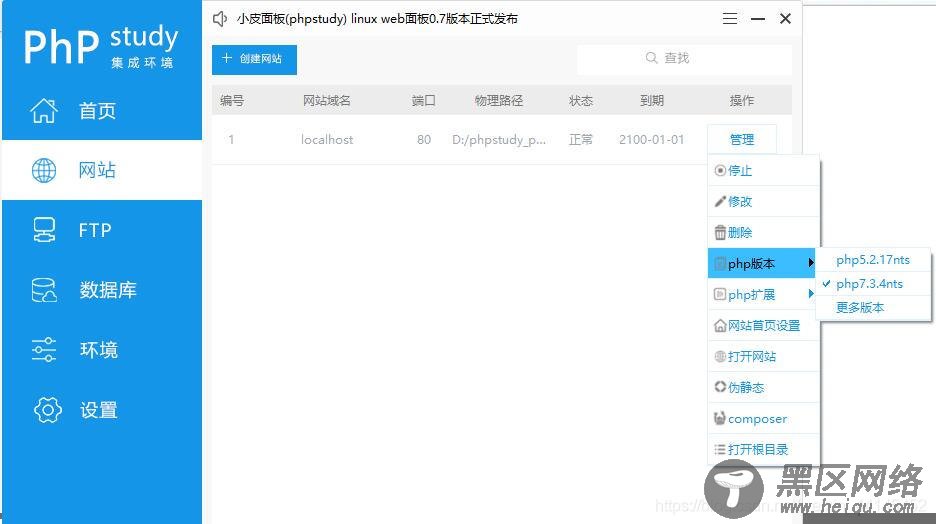Minimize the phpstudy window
Viewport: 936px width, 524px height.
click(x=758, y=19)
